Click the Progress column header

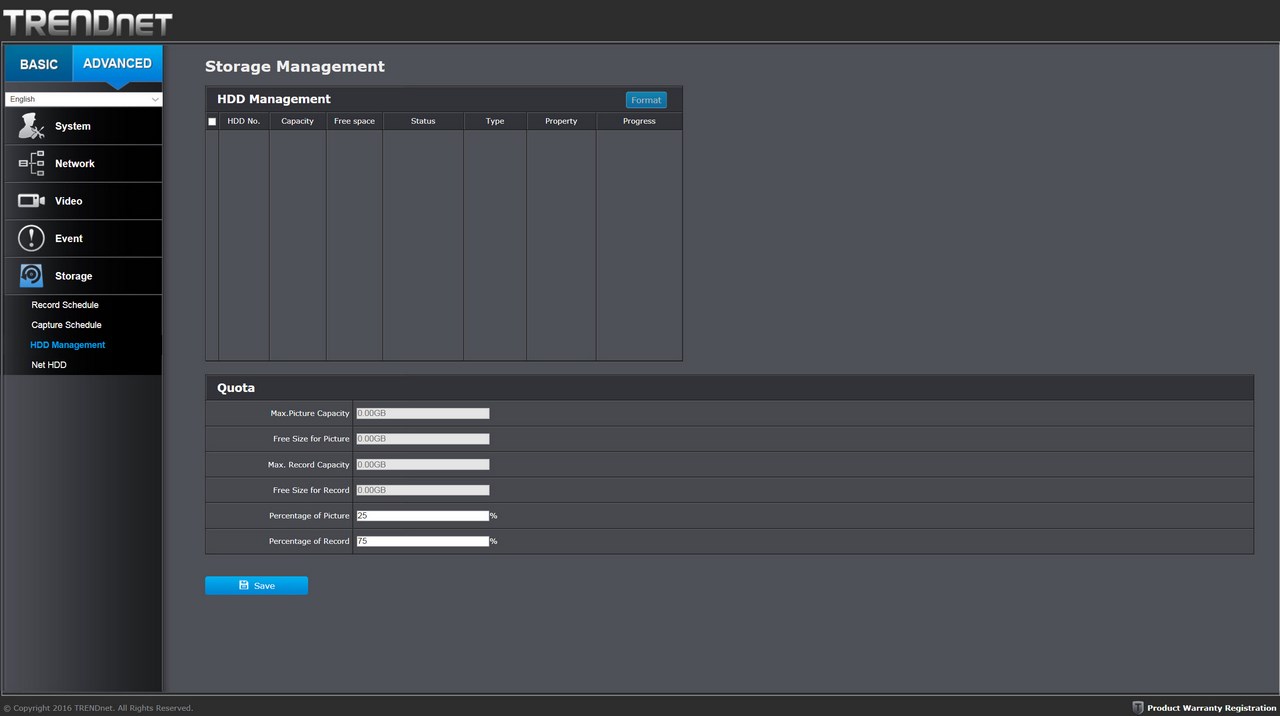coord(639,121)
